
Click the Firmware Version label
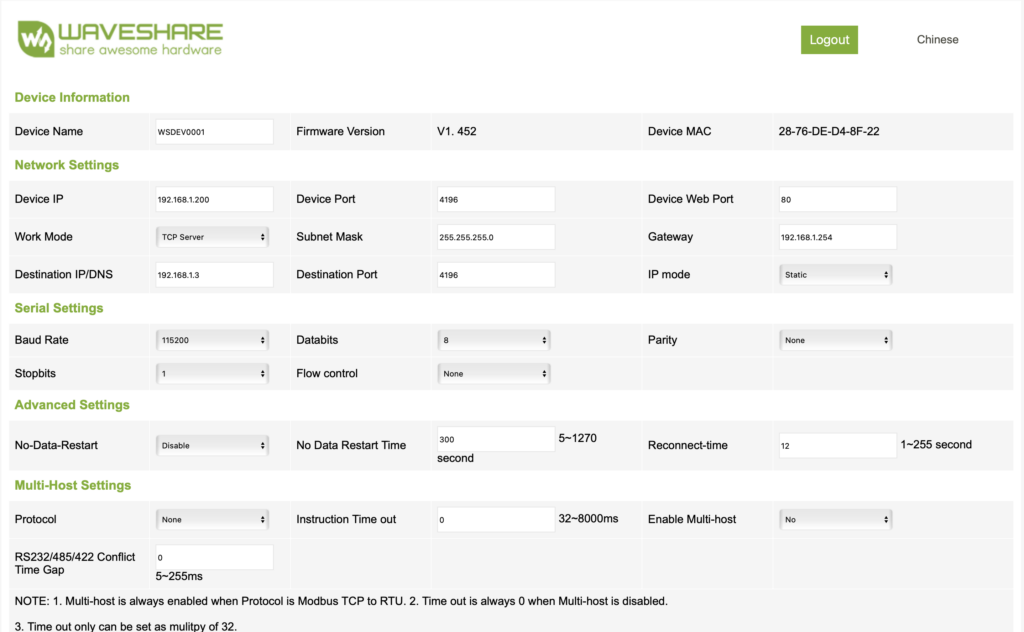340,131
